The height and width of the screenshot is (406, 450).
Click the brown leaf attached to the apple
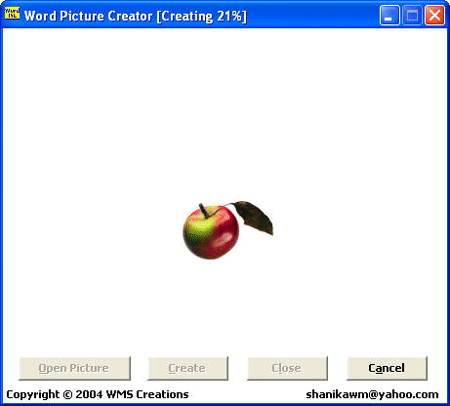tap(255, 217)
